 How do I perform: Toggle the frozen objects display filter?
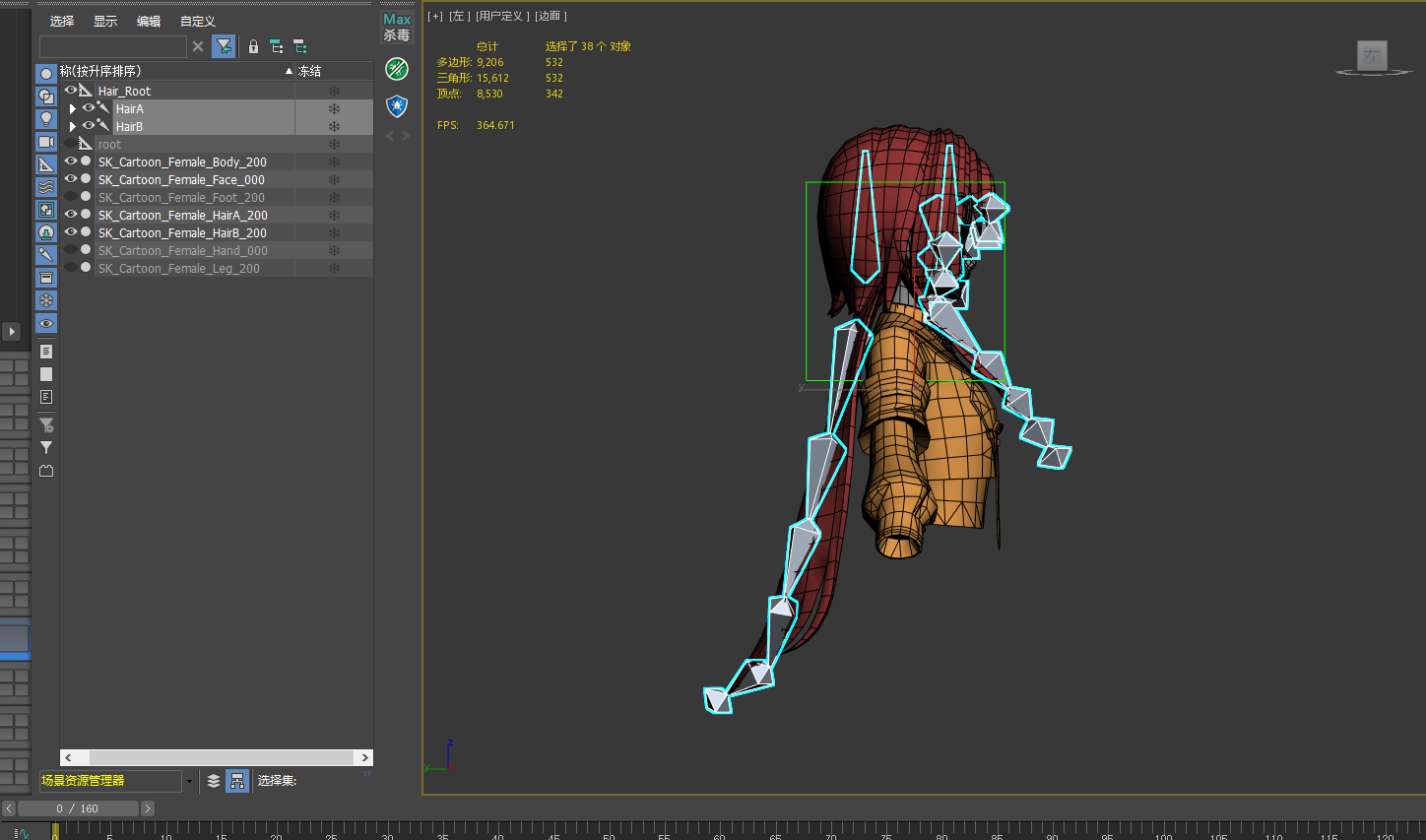[46, 300]
